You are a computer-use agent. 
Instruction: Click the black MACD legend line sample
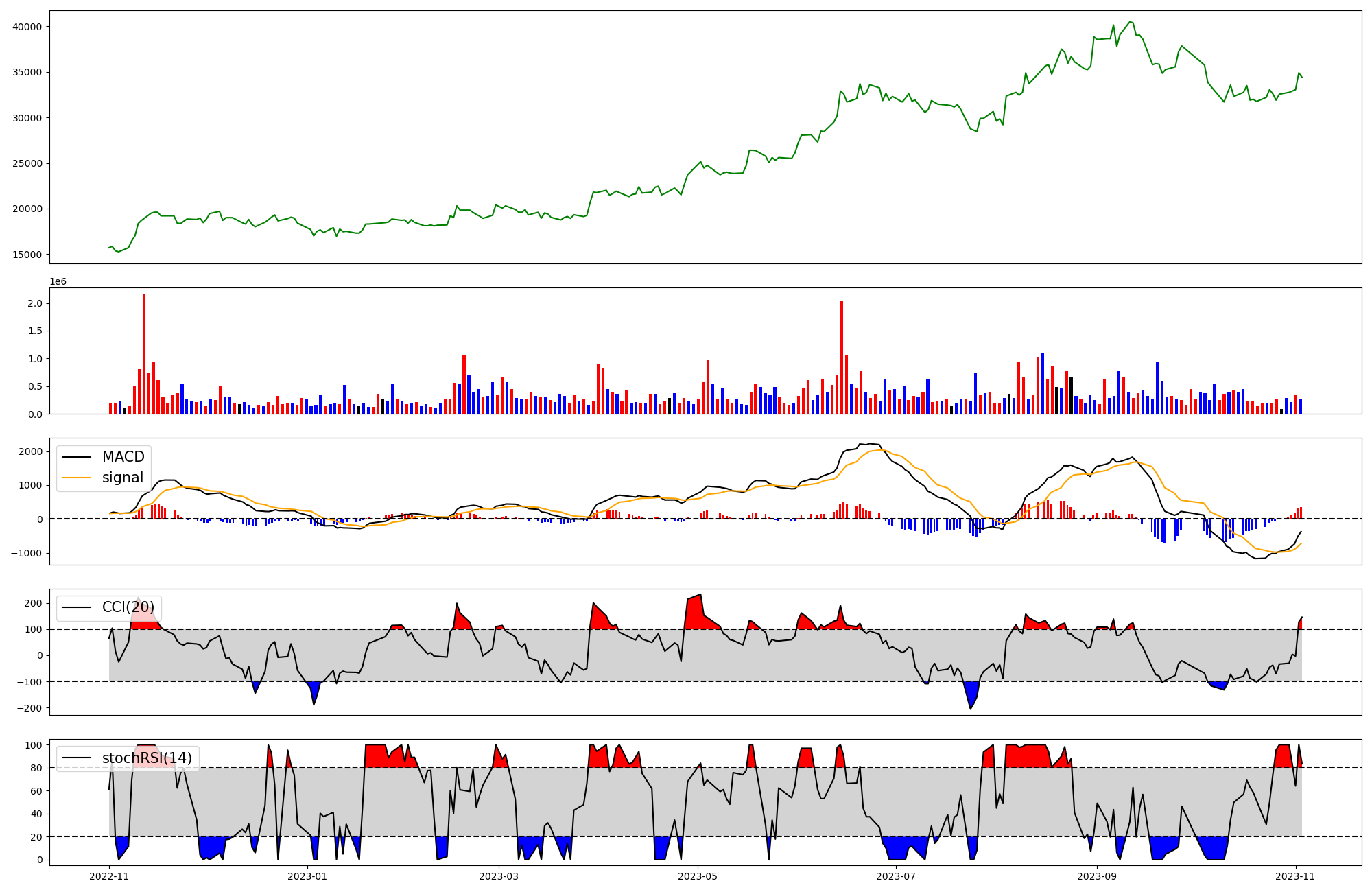(76, 457)
